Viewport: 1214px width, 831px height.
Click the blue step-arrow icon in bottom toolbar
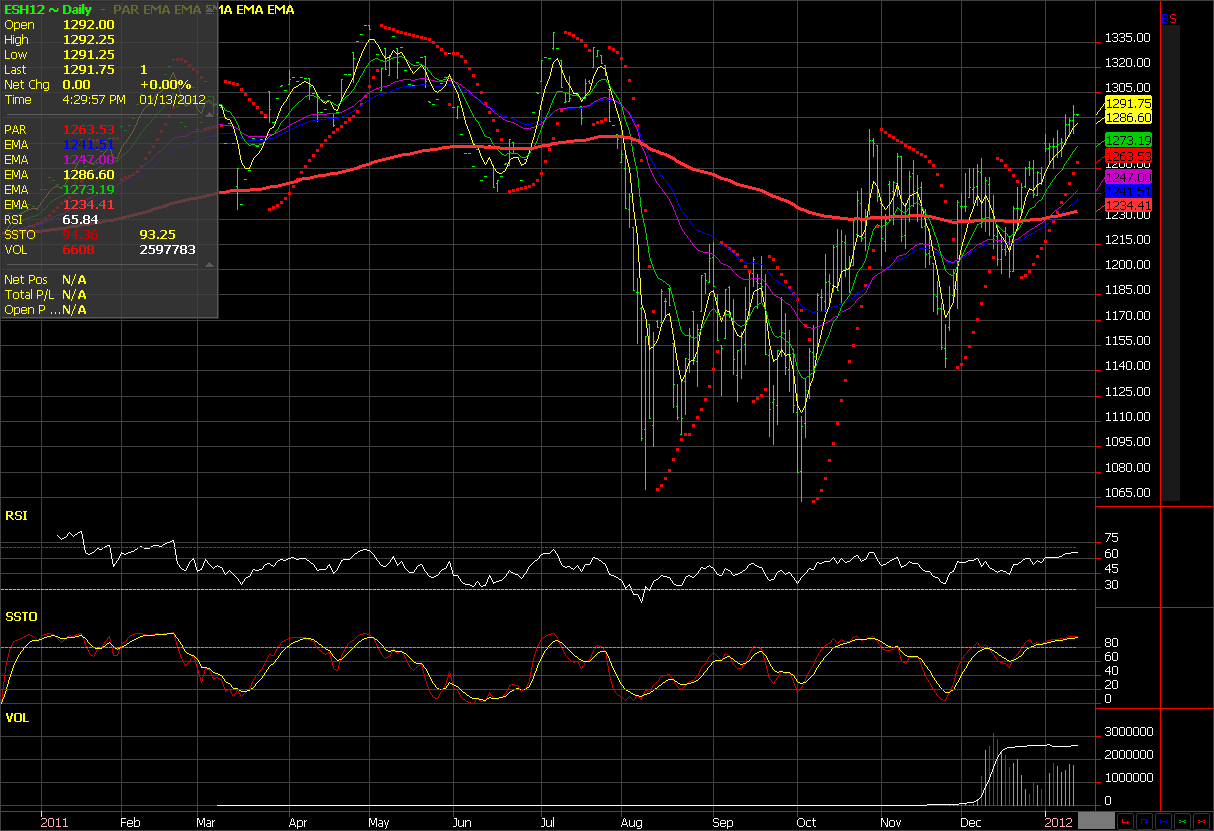coord(1145,822)
